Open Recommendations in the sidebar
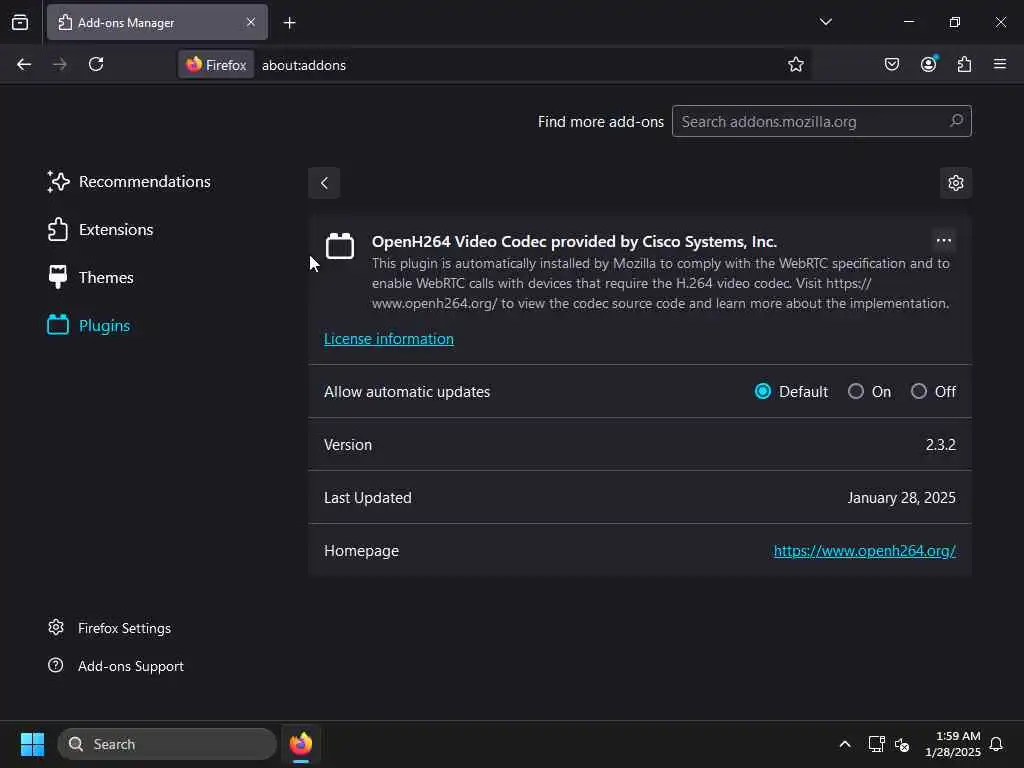Image resolution: width=1024 pixels, height=768 pixels. coord(129,182)
